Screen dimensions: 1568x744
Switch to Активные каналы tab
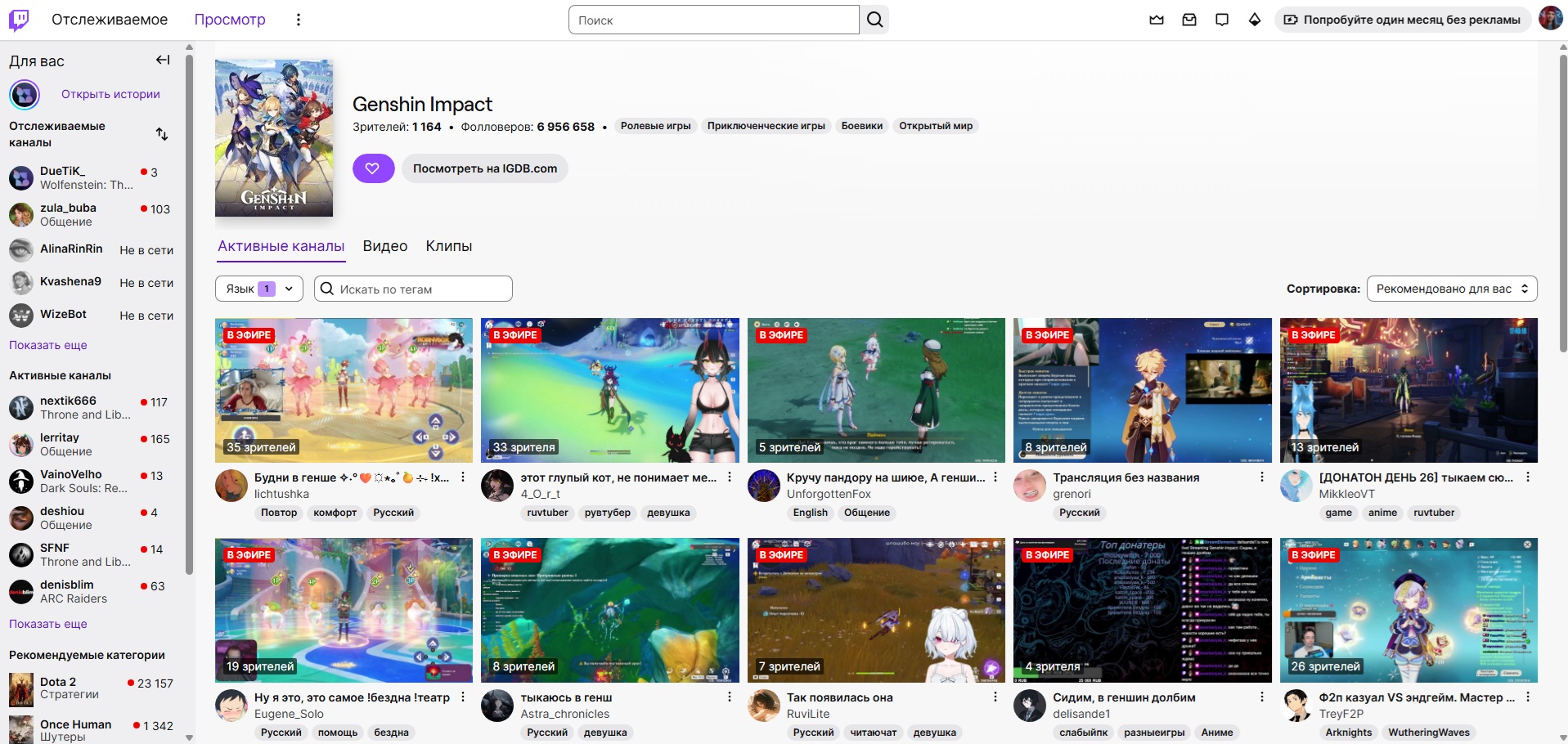pos(281,246)
